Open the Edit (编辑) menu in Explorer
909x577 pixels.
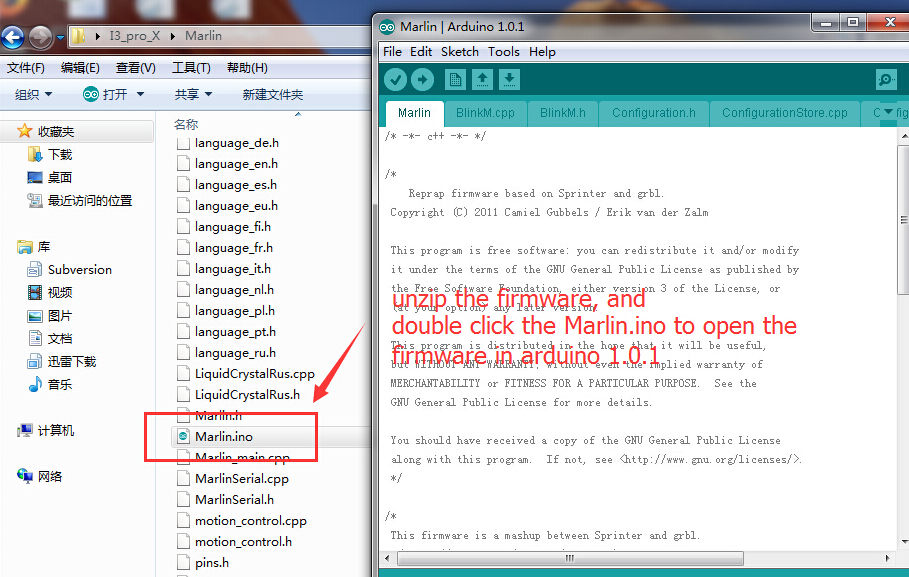(80, 68)
